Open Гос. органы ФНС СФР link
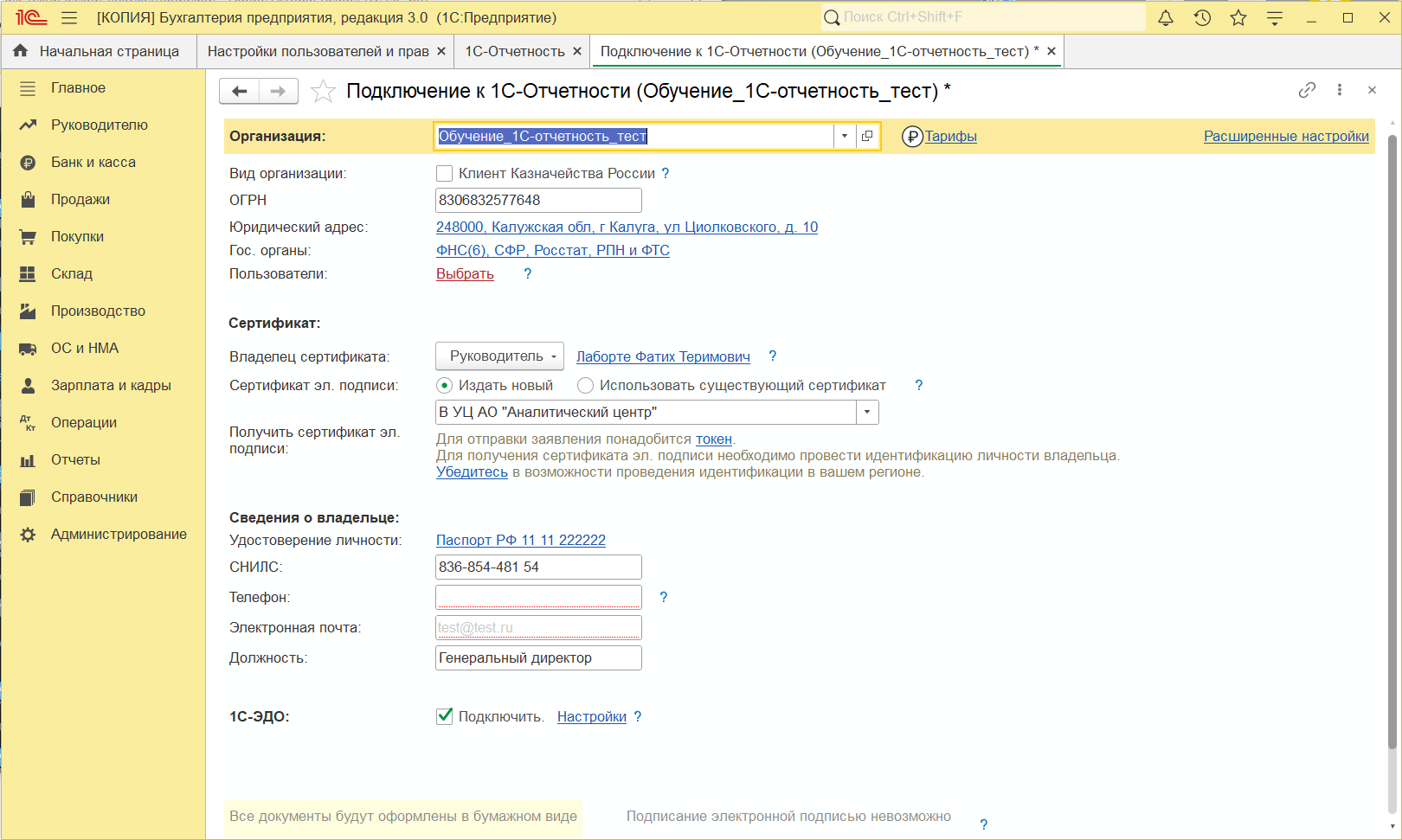Viewport: 1402px width, 840px height. [x=553, y=250]
